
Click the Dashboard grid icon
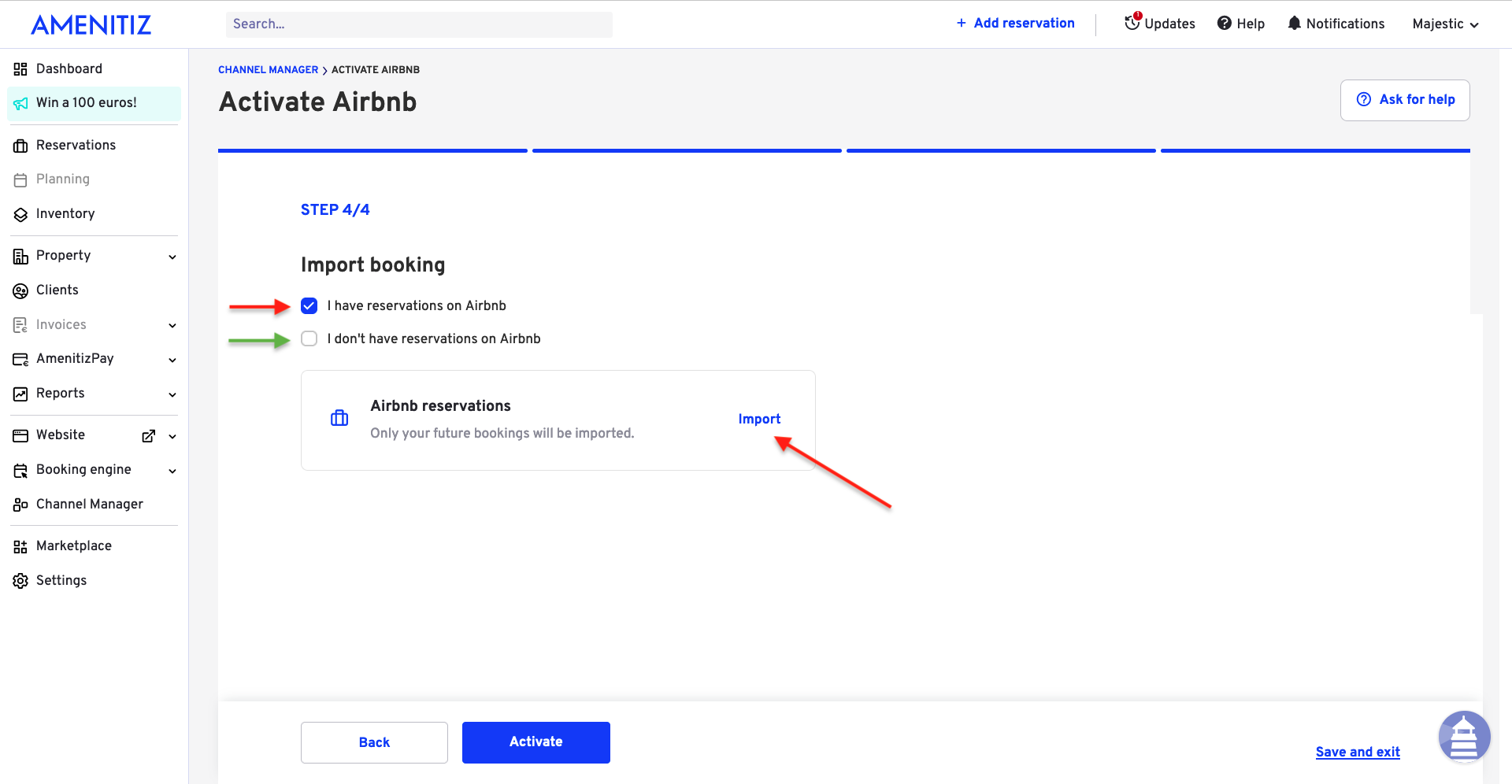tap(20, 69)
